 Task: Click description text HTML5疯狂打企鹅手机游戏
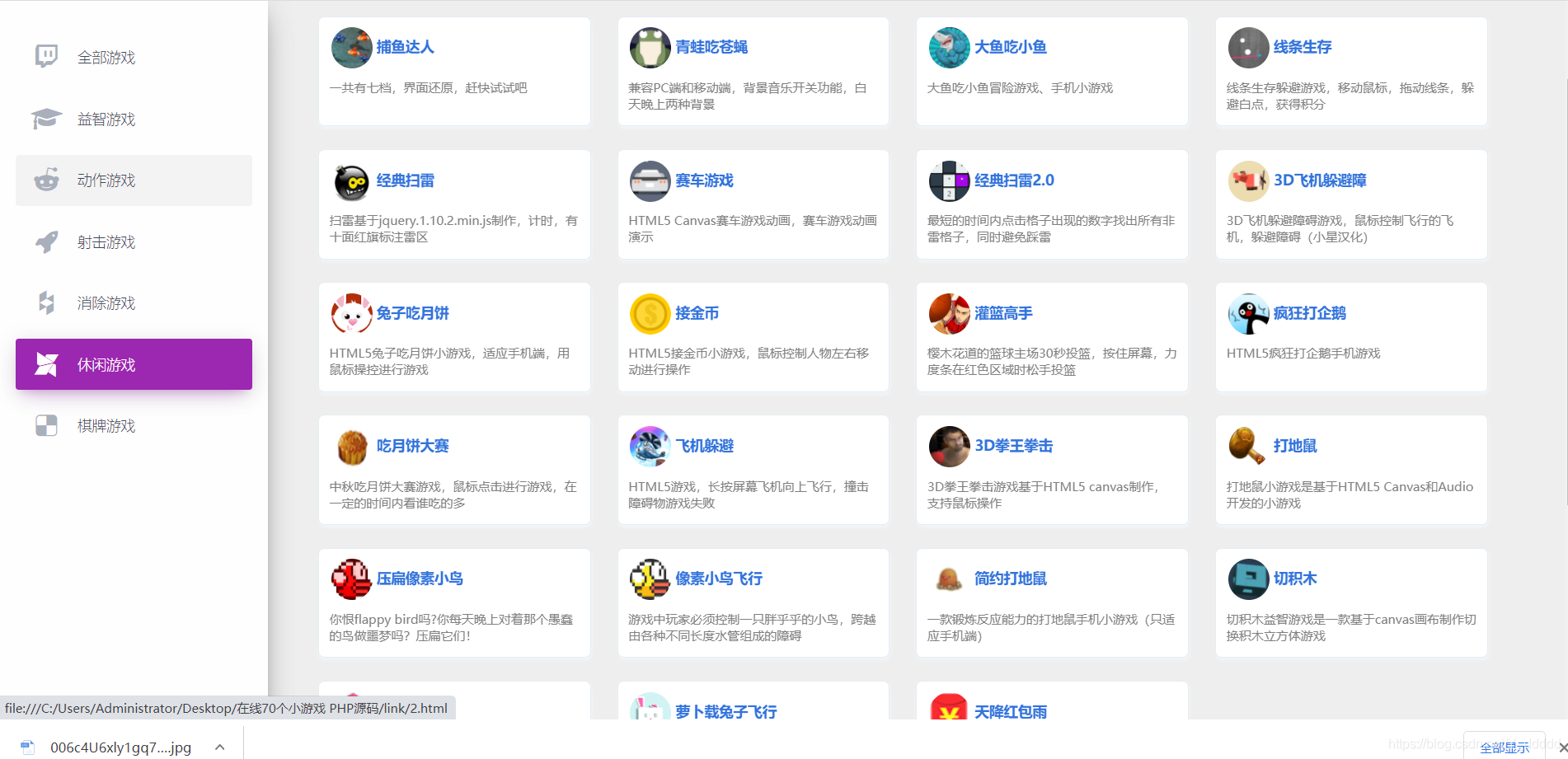(1303, 354)
